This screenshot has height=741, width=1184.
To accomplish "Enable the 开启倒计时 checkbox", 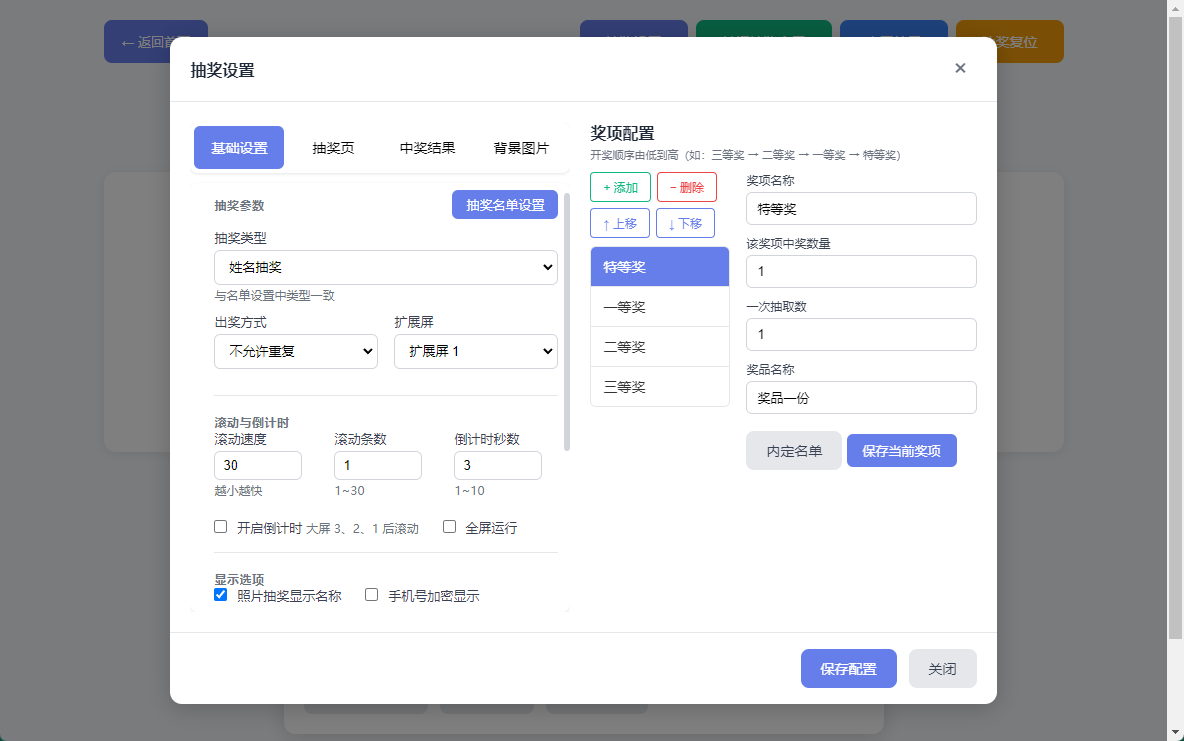I will pyautogui.click(x=220, y=526).
